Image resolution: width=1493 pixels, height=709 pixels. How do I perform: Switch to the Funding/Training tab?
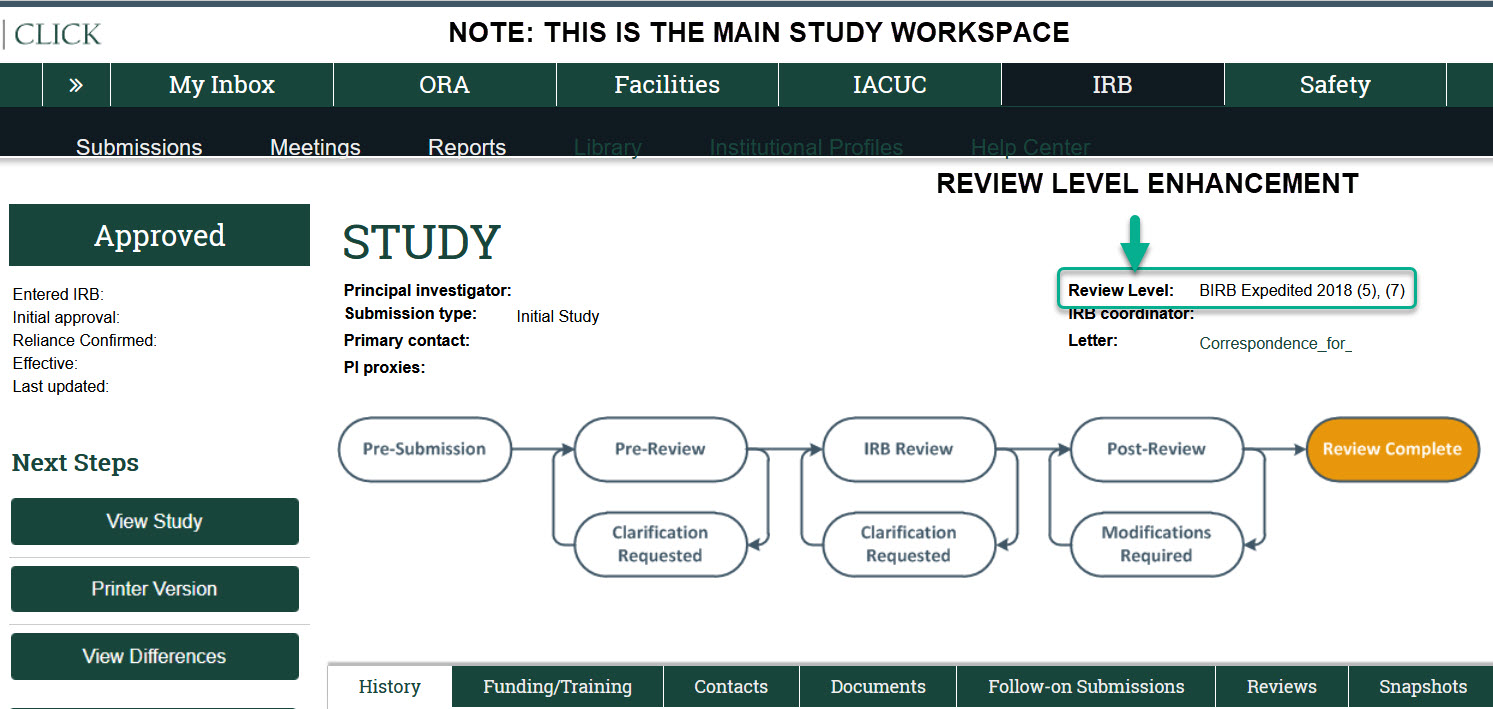557,687
